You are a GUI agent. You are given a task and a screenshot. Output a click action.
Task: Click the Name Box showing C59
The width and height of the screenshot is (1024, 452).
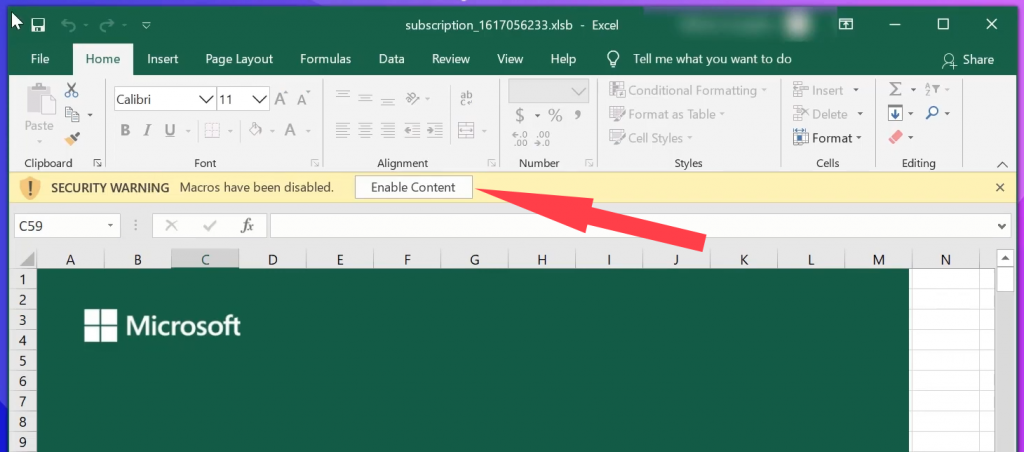click(x=67, y=226)
